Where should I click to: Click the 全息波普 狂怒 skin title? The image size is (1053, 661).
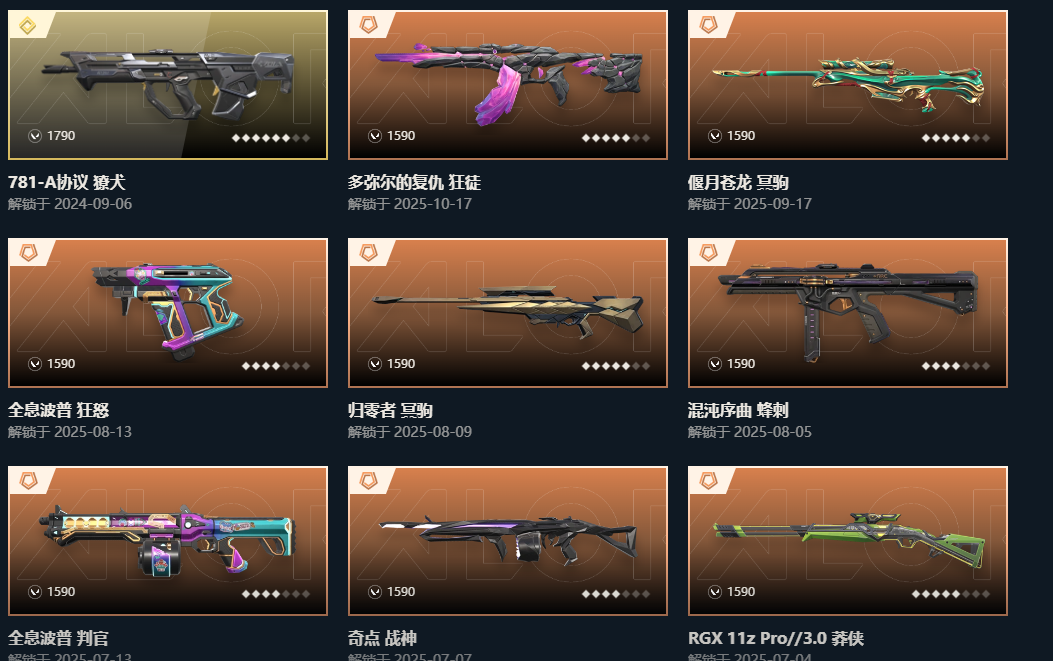(58, 410)
